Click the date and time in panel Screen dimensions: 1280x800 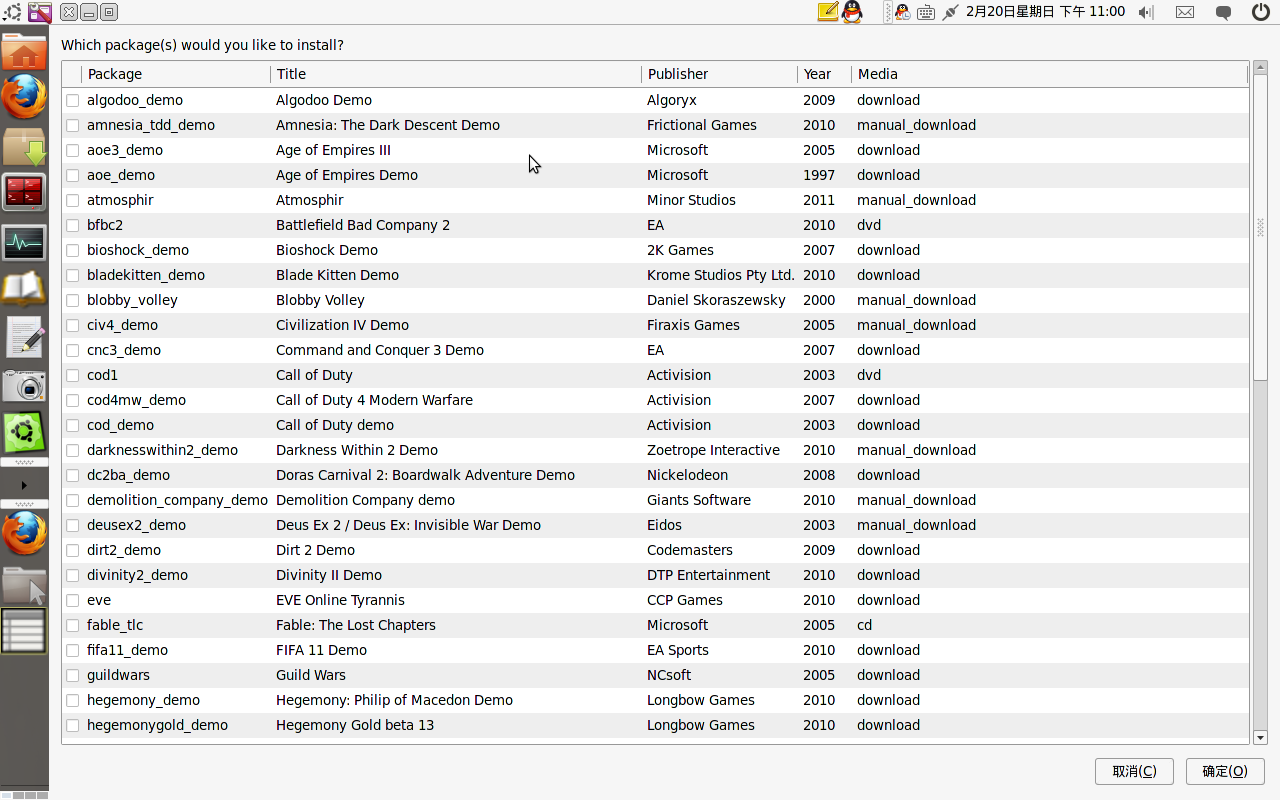(x=1045, y=12)
